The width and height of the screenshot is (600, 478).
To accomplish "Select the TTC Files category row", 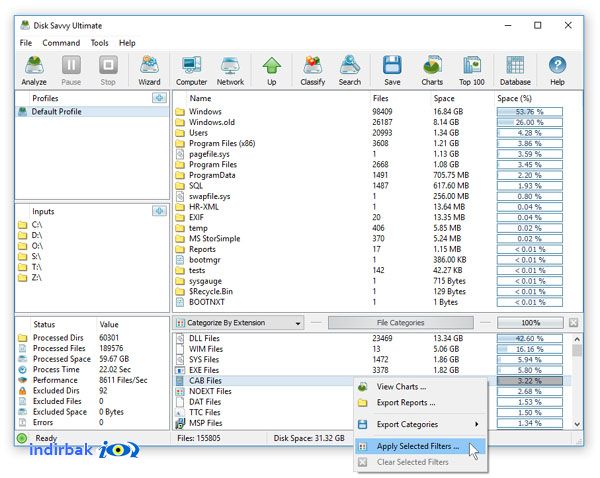I will pyautogui.click(x=264, y=413).
